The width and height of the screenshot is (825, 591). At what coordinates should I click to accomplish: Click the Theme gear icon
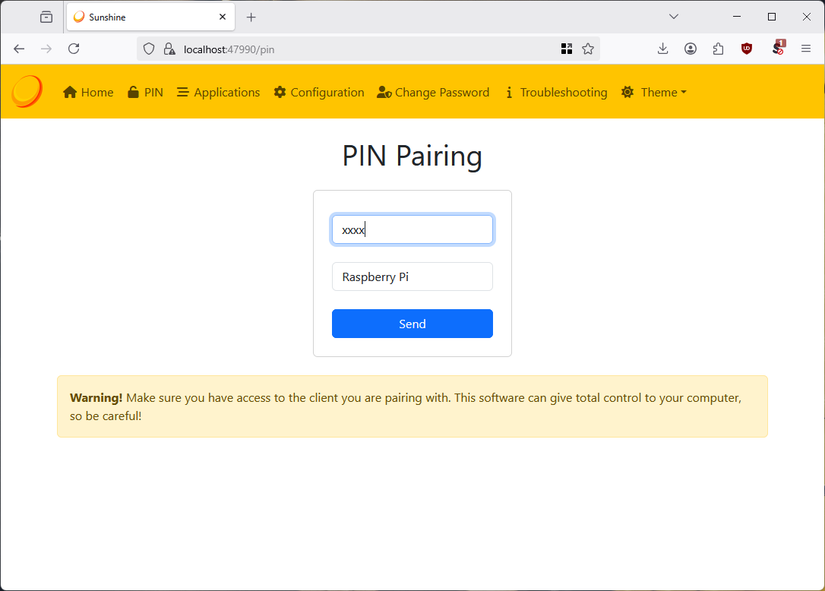coord(628,92)
